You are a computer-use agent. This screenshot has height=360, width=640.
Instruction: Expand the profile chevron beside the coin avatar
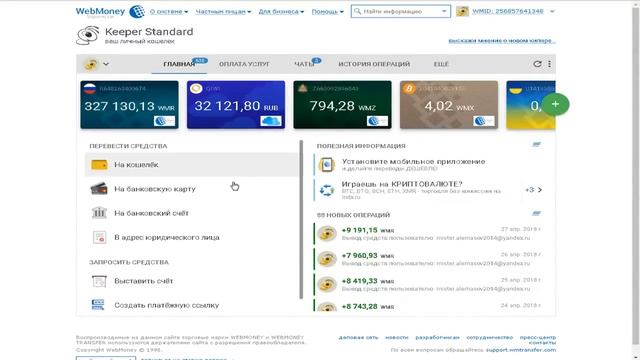point(106,64)
